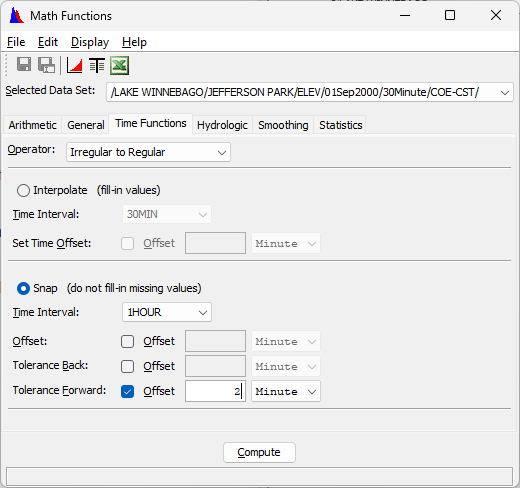Switch to the Hydrologic tab
Viewport: 520px width, 488px height.
click(222, 125)
